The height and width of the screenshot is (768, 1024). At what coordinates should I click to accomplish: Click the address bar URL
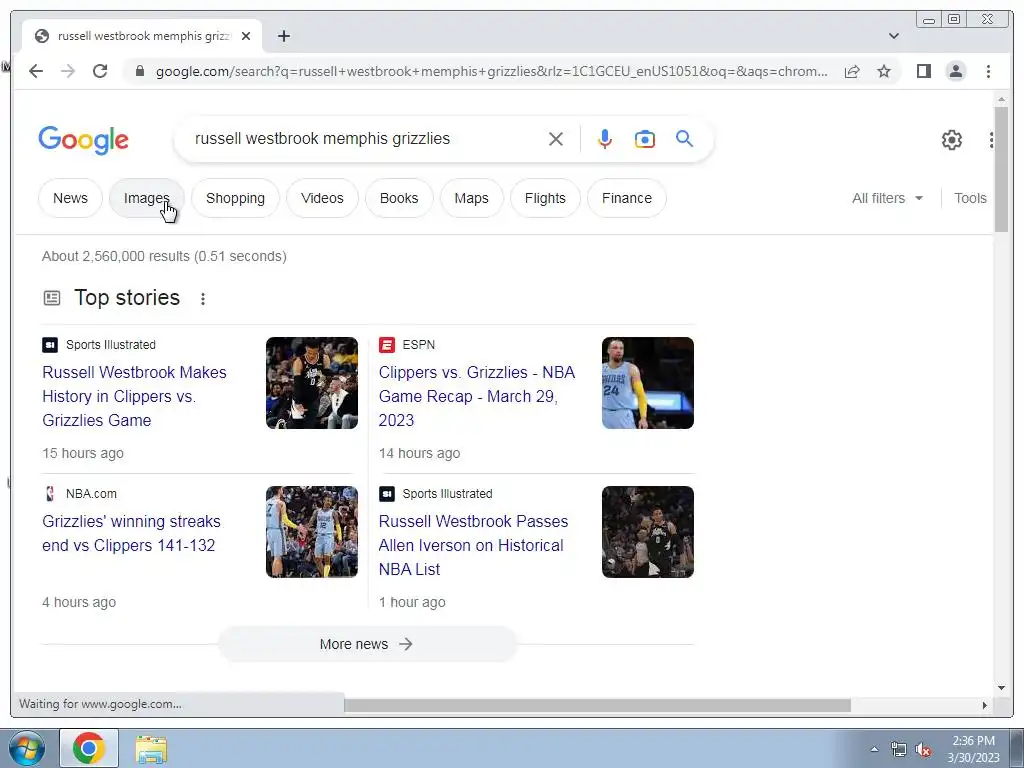(491, 71)
